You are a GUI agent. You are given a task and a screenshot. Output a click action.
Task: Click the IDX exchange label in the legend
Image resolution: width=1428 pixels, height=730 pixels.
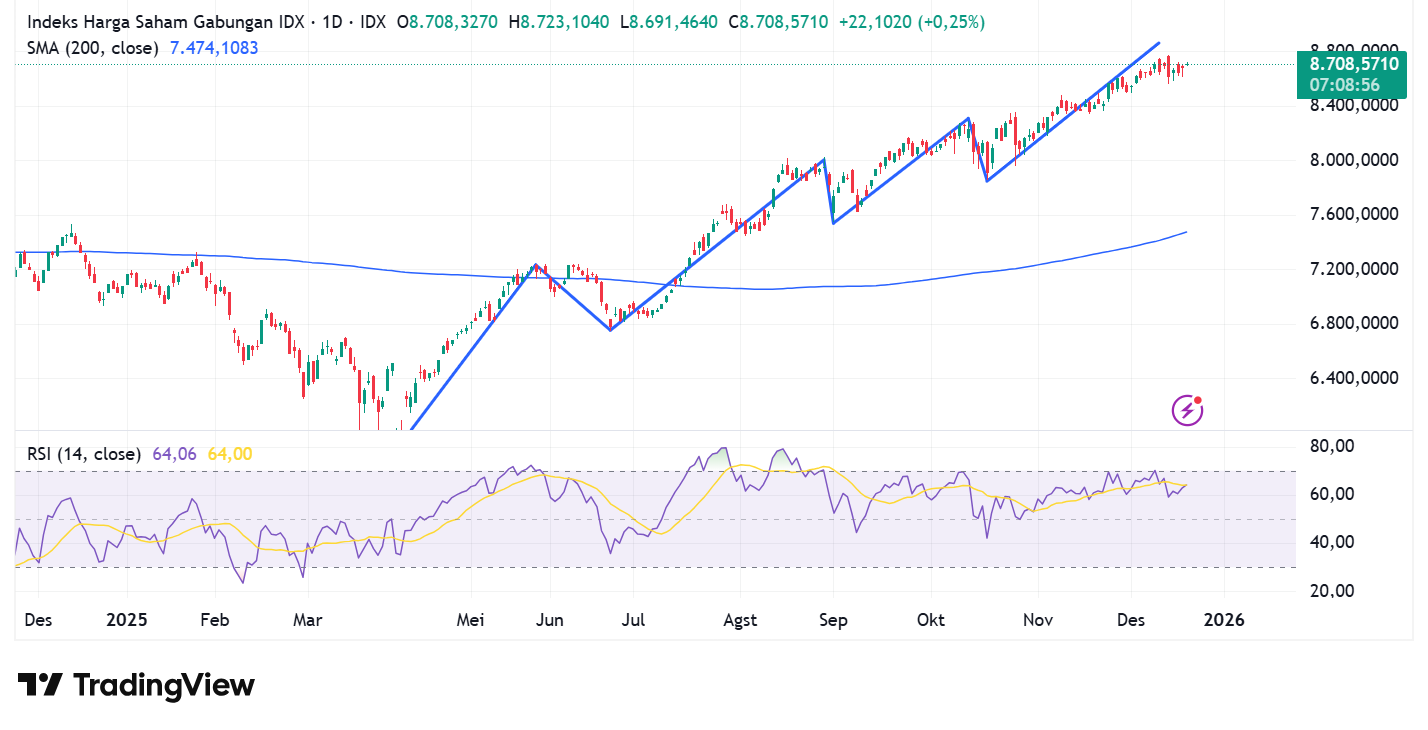coord(371,20)
